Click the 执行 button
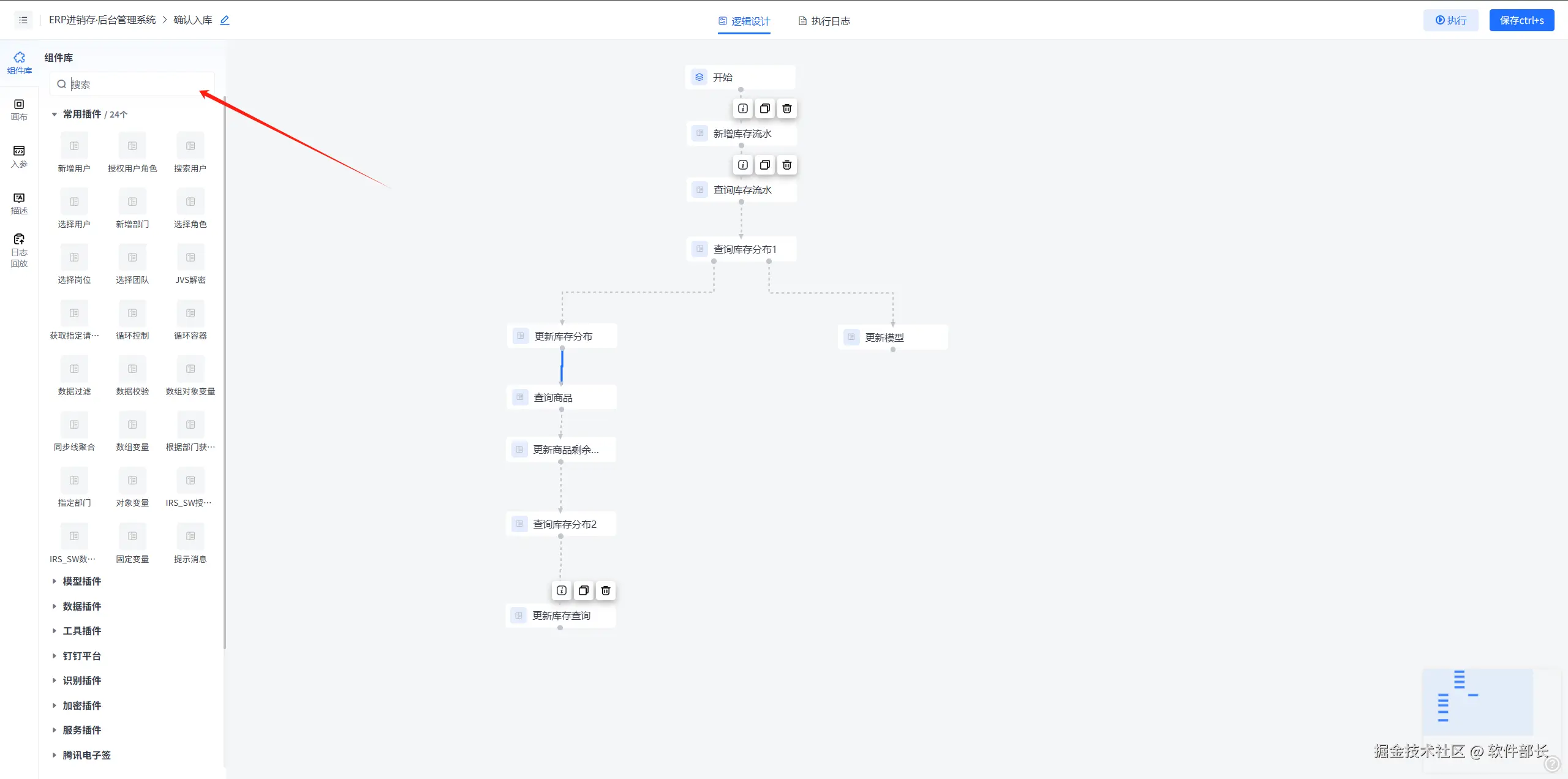Viewport: 1568px width, 779px height. [x=1450, y=20]
